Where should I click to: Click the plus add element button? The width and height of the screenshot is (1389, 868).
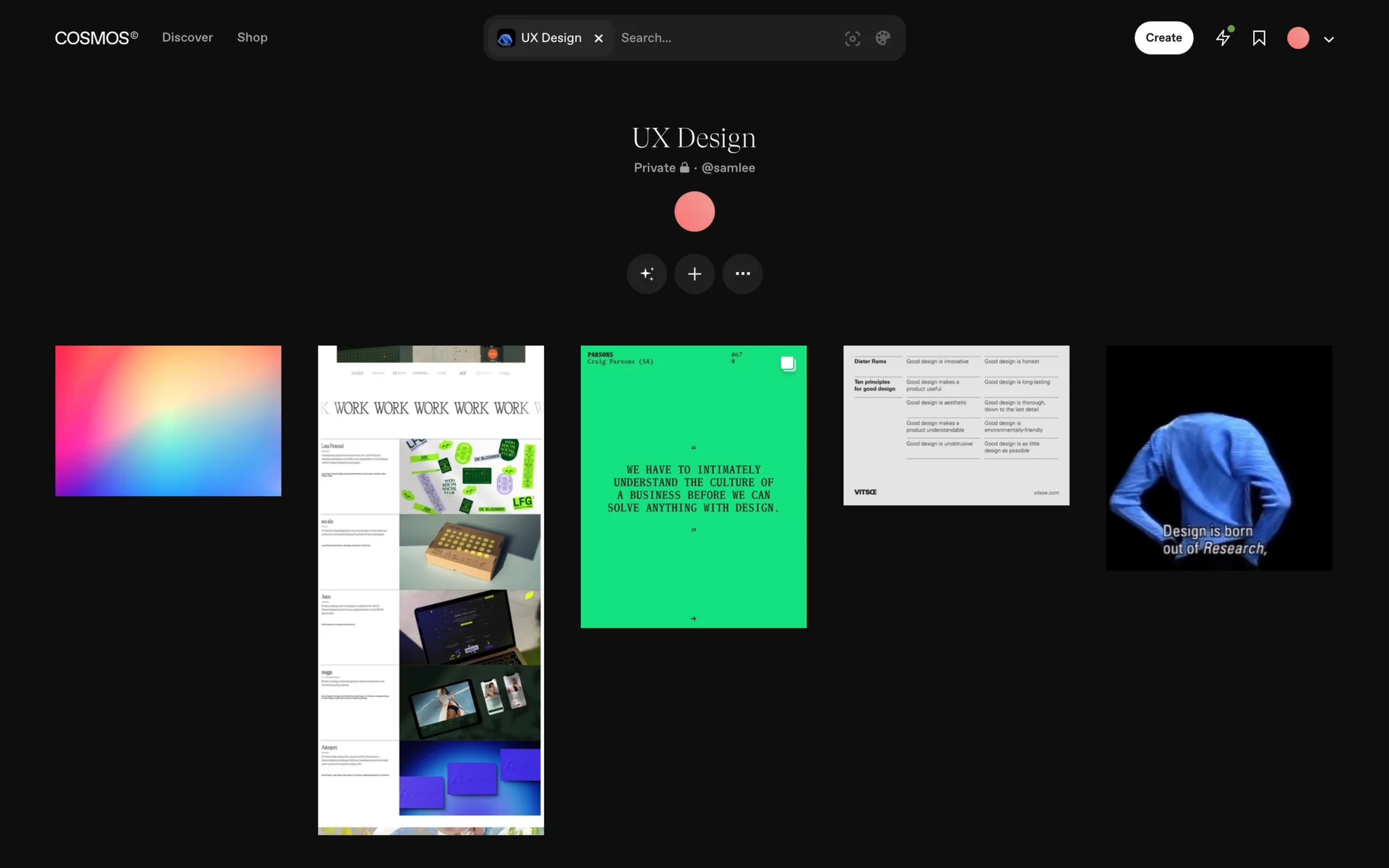pos(694,274)
